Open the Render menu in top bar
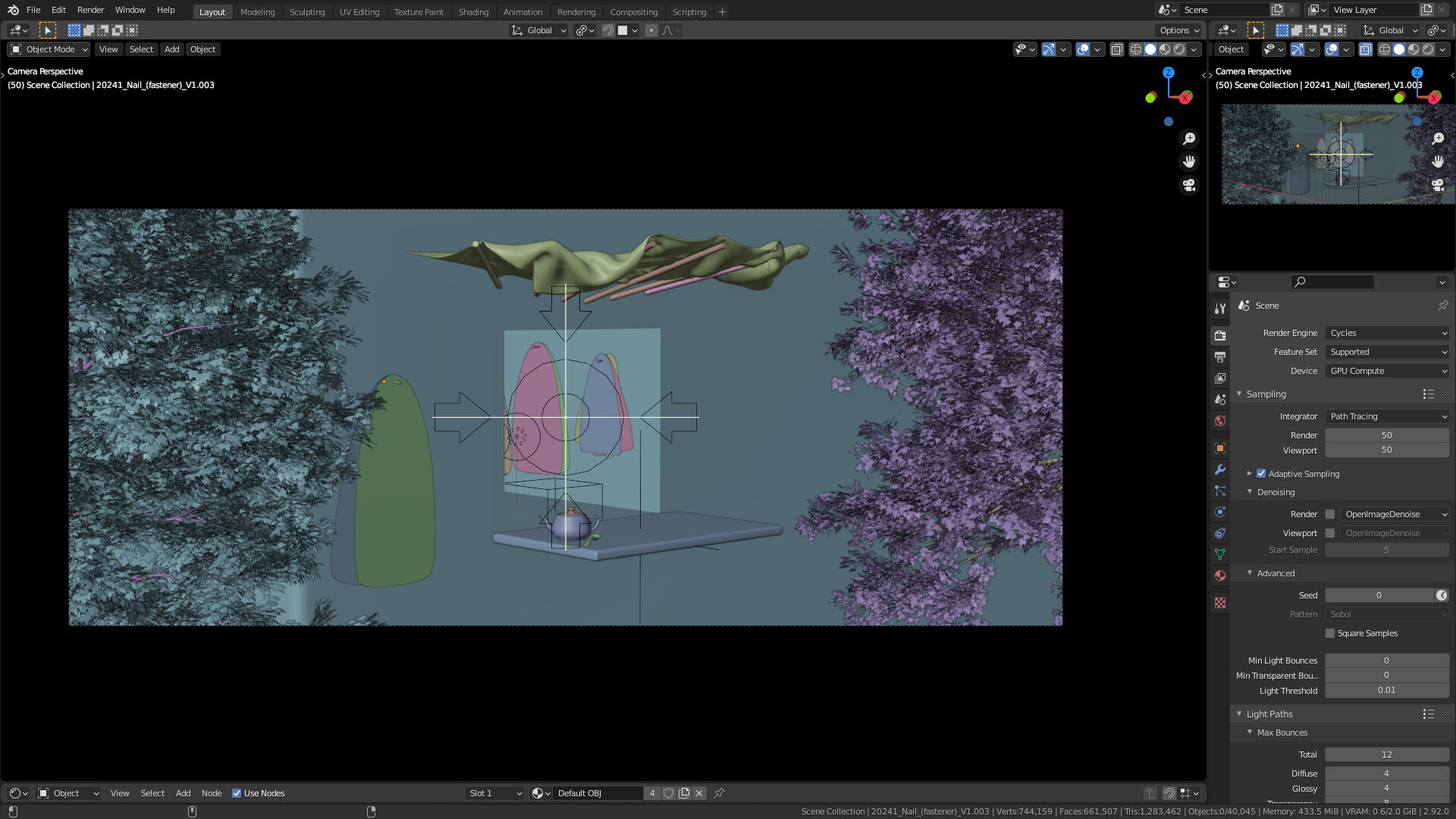 click(x=90, y=10)
